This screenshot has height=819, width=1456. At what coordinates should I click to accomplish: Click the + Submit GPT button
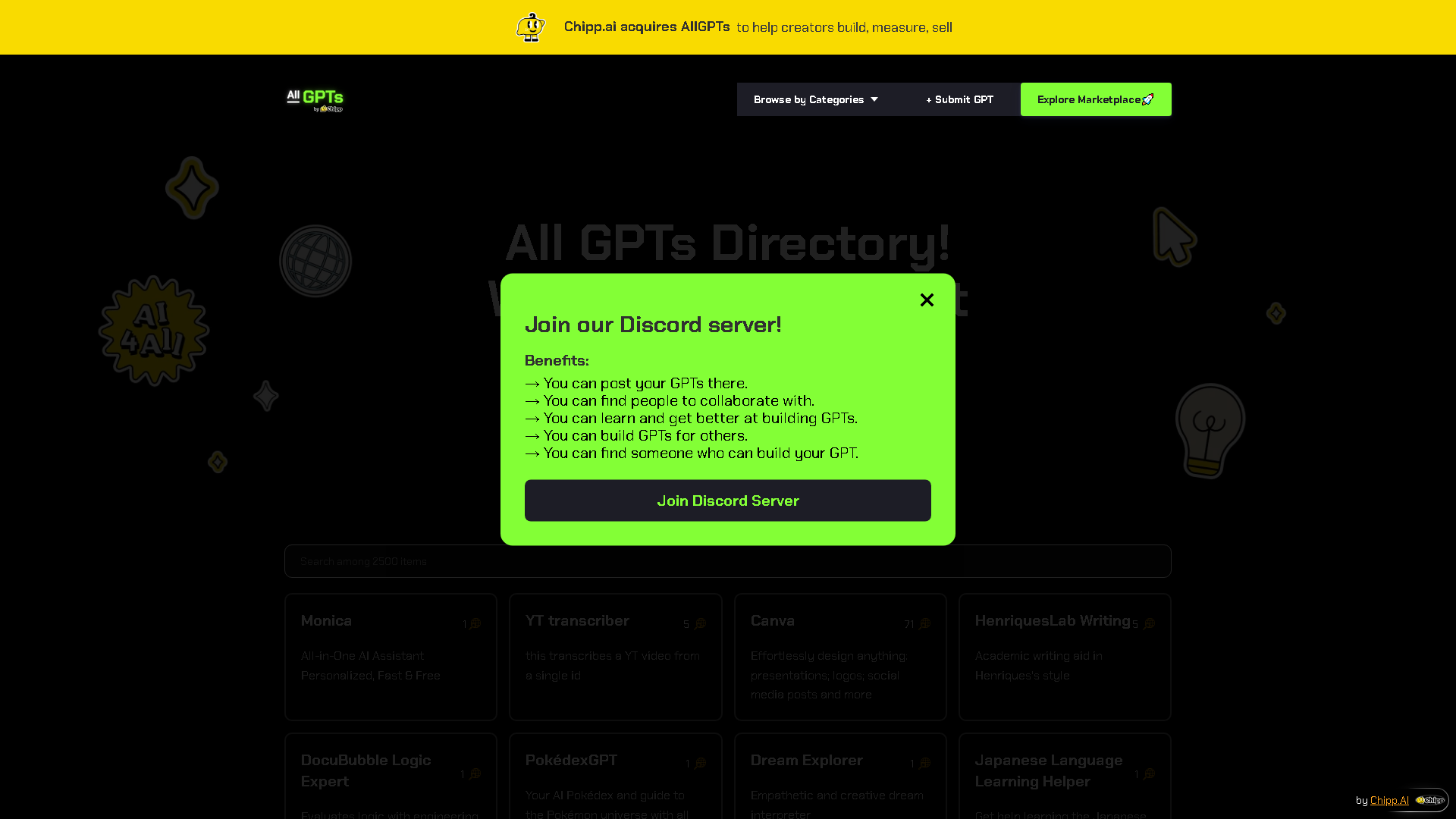[959, 99]
